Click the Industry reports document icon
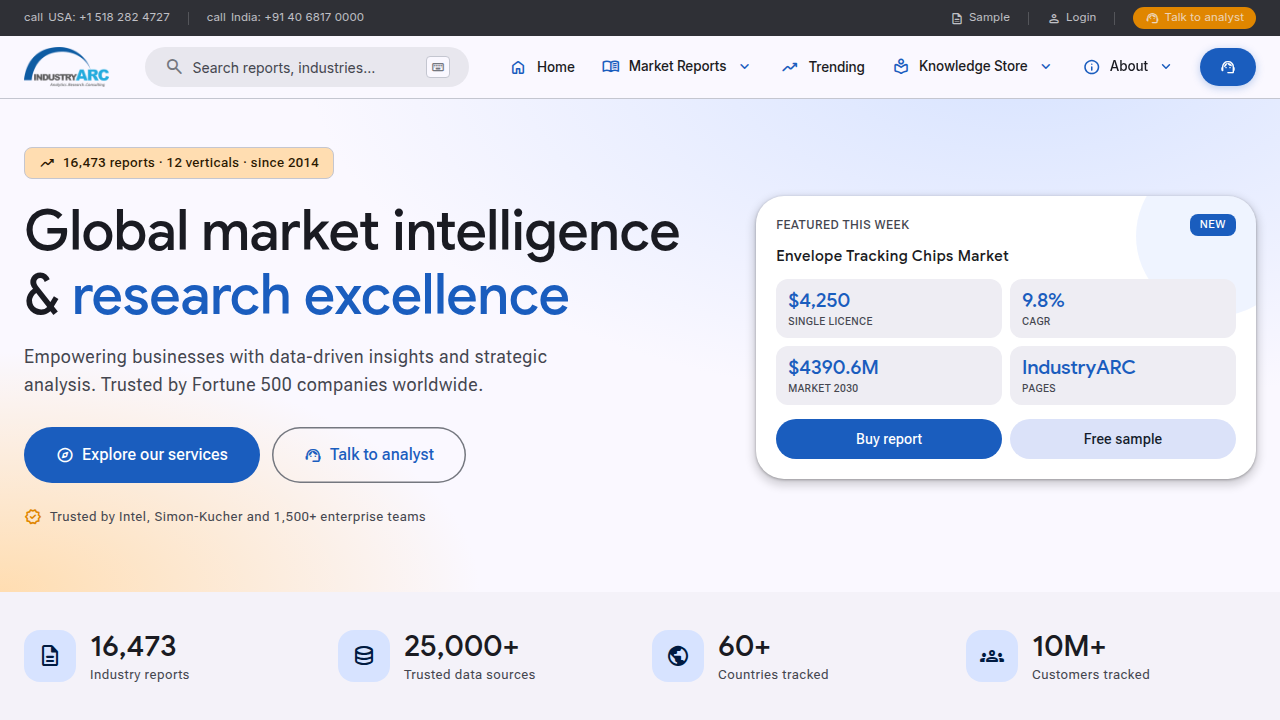Image resolution: width=1280 pixels, height=720 pixels. (x=50, y=656)
